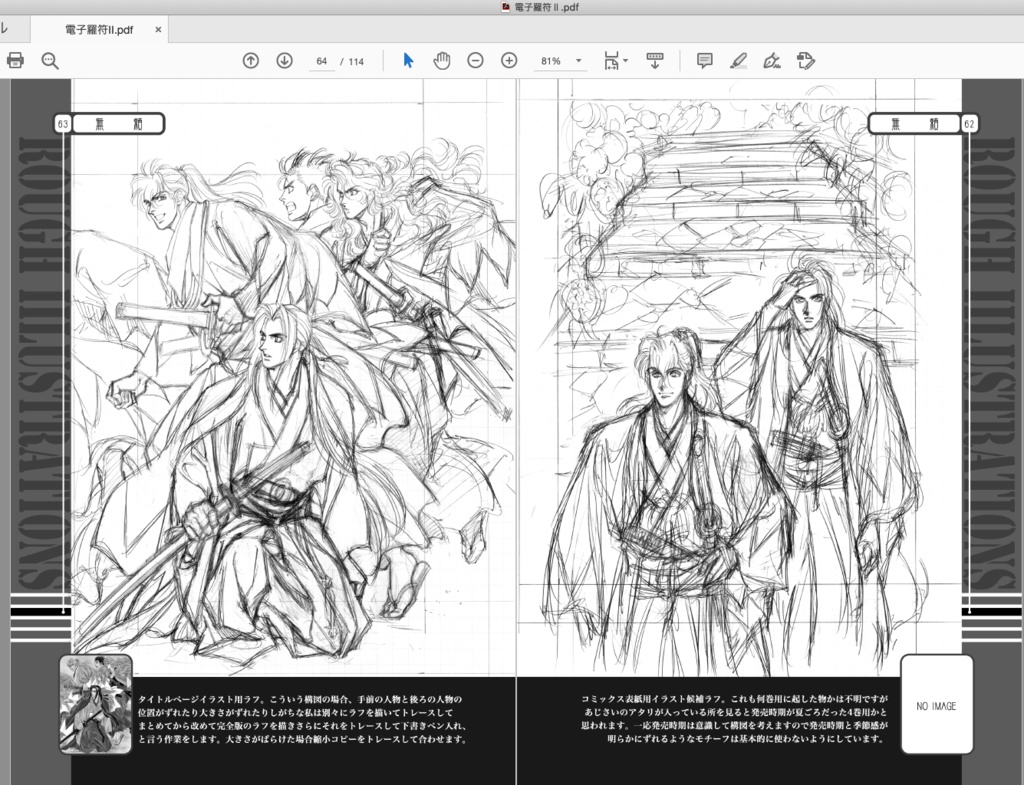The image size is (1024, 785).
Task: Select the Highlight text pen tool
Action: click(739, 61)
